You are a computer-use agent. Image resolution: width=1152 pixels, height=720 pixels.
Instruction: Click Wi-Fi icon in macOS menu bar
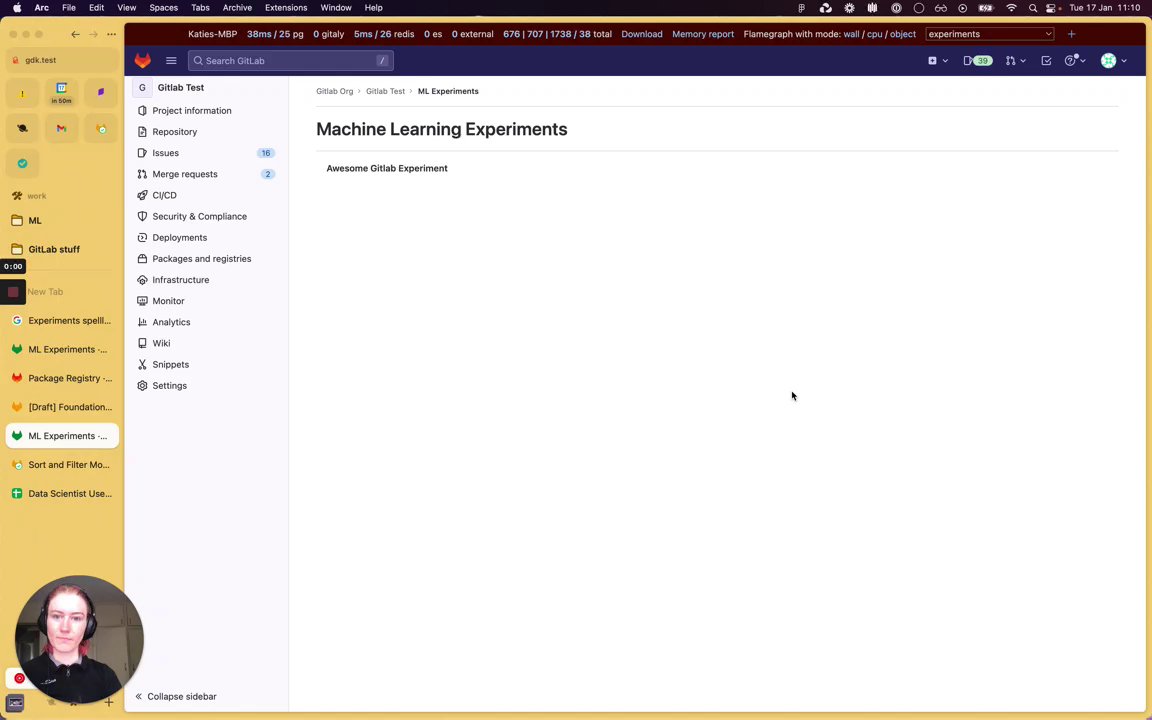(x=1012, y=7)
